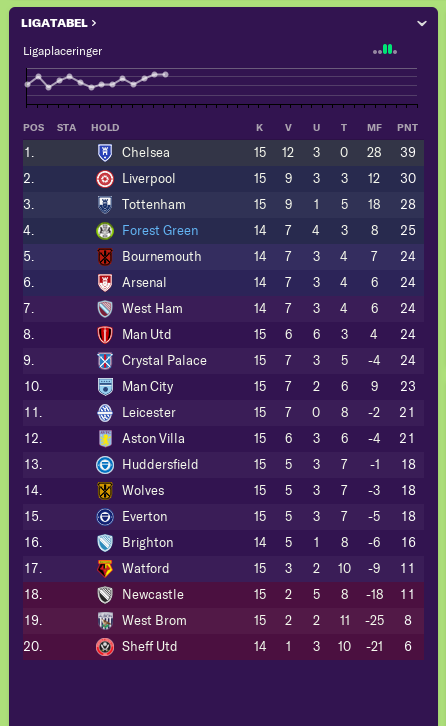Click the Wolves club badge icon
The width and height of the screenshot is (446, 726).
105,491
